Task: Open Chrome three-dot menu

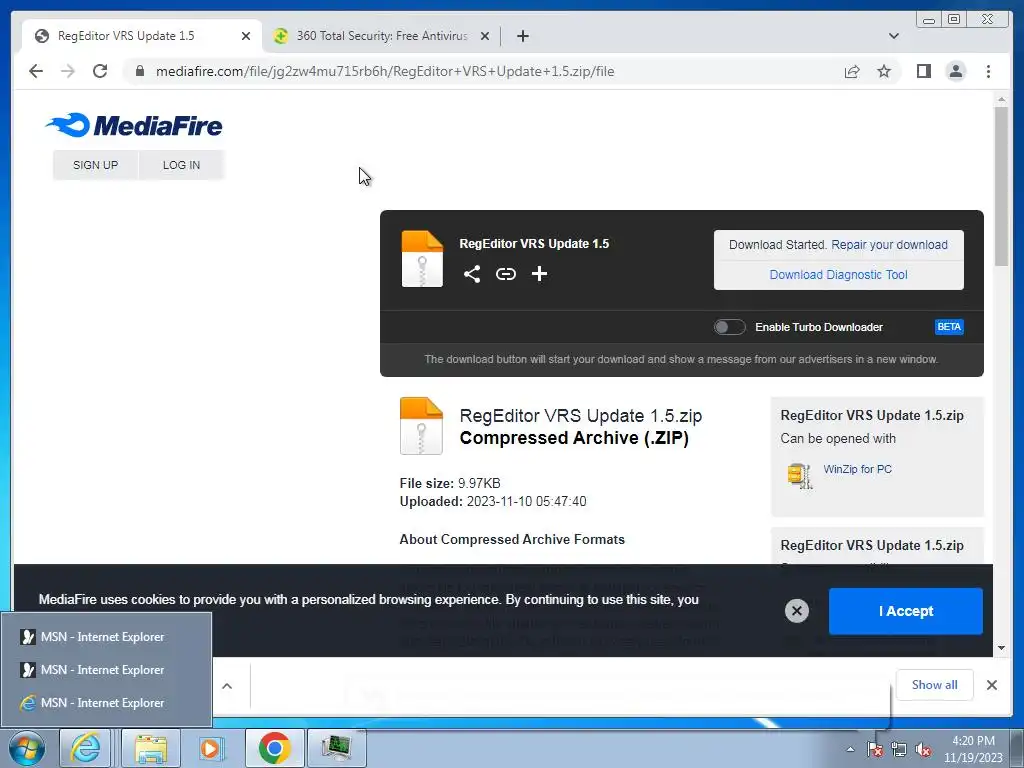Action: (988, 71)
